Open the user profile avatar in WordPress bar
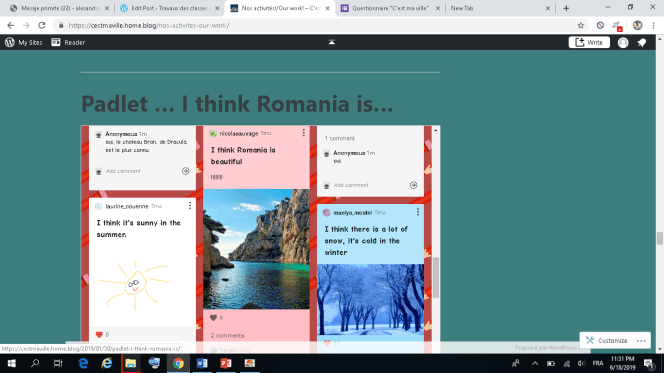The width and height of the screenshot is (664, 373). click(623, 42)
